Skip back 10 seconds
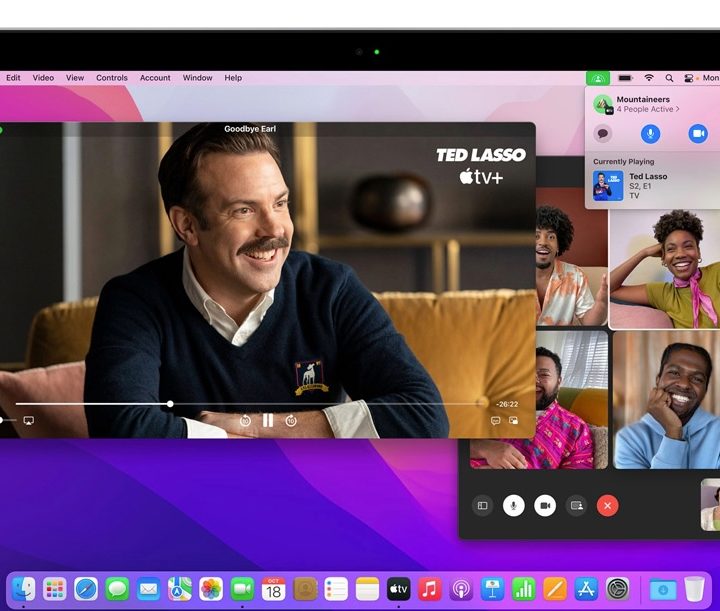The width and height of the screenshot is (720, 611). click(x=245, y=420)
